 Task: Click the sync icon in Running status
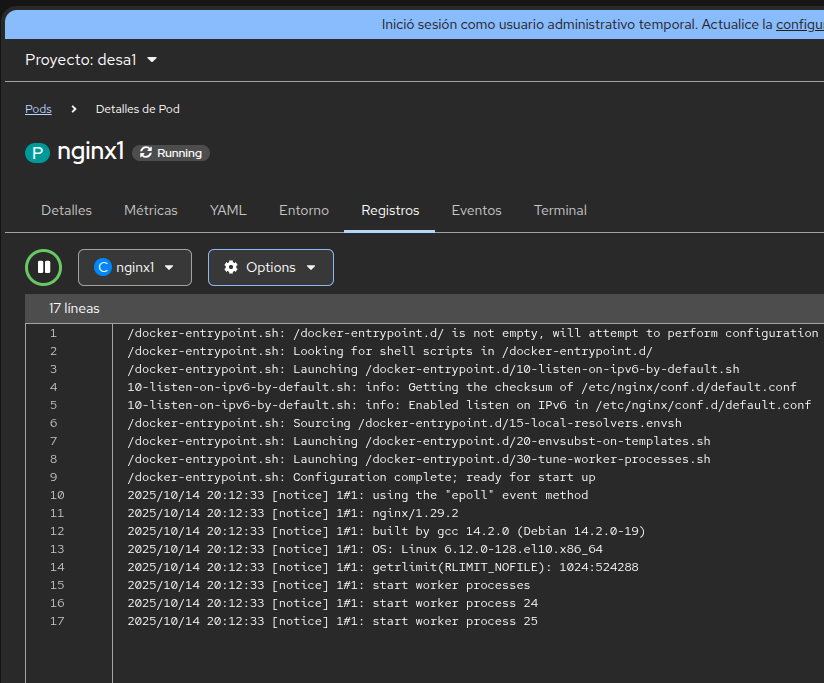coord(147,153)
